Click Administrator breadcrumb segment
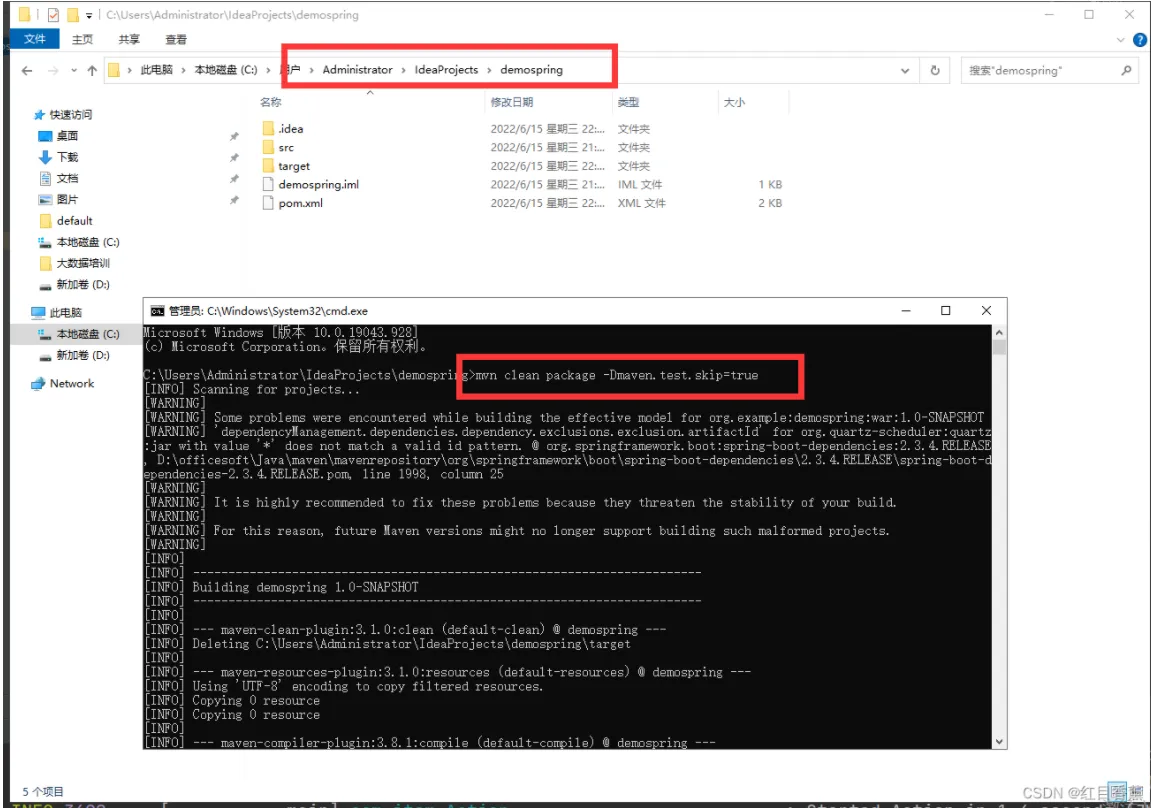Viewport: 1151px width, 808px height. (357, 70)
